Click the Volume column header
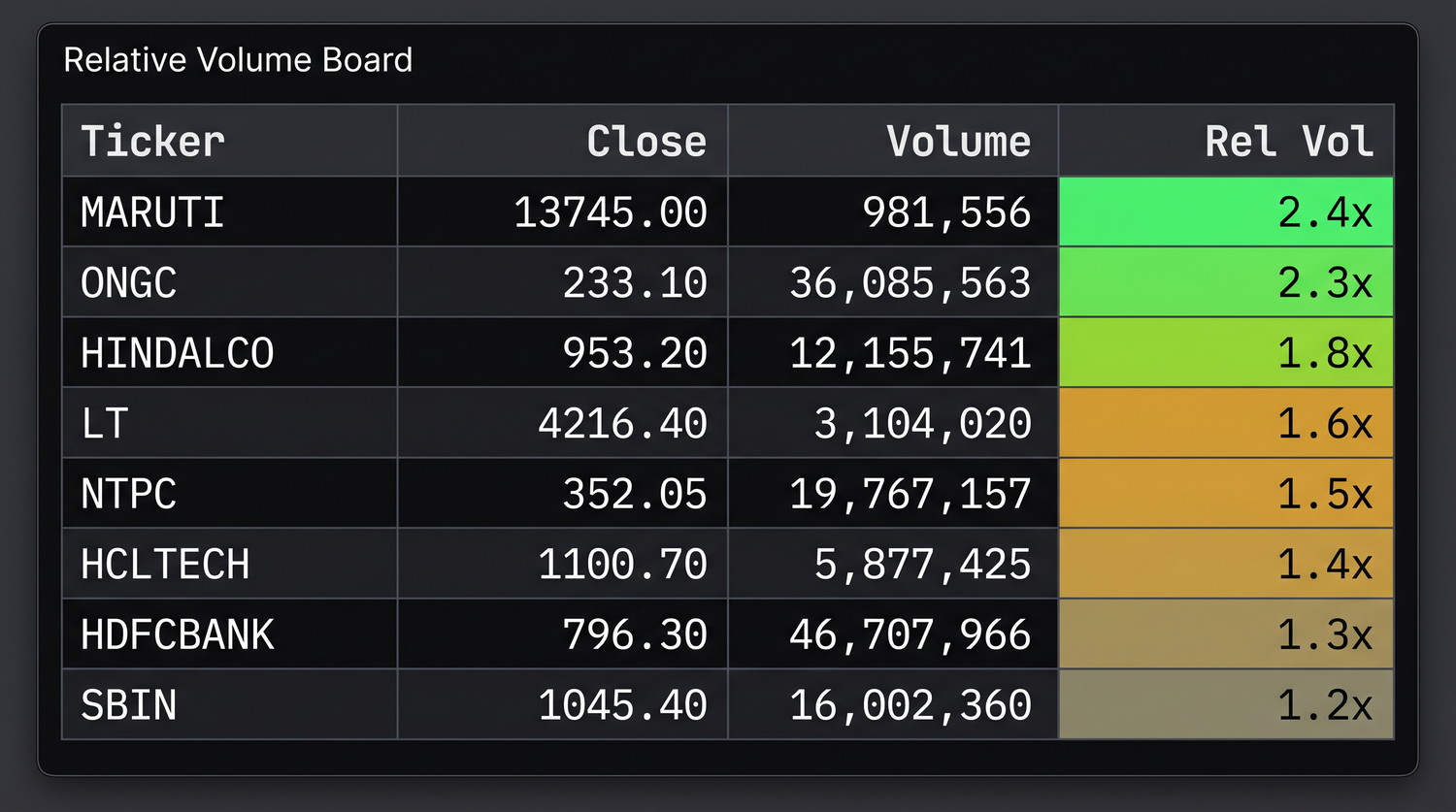The width and height of the screenshot is (1456, 812). 893,141
